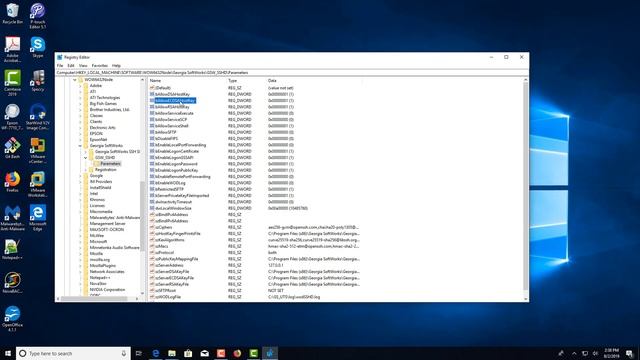
Task: Expand the Big Fish Games key
Action: 80,104
